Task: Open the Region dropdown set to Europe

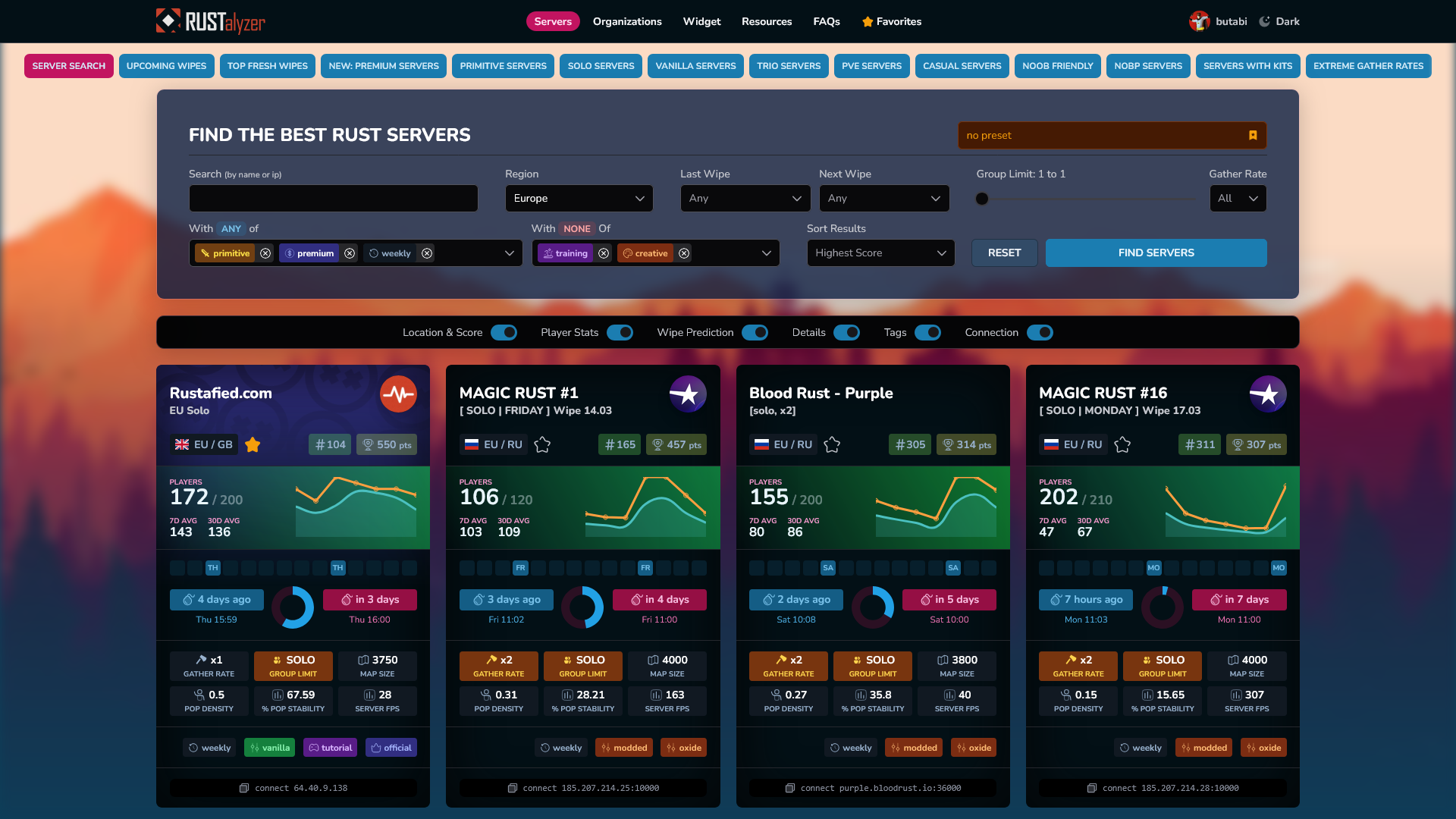Action: (x=579, y=199)
